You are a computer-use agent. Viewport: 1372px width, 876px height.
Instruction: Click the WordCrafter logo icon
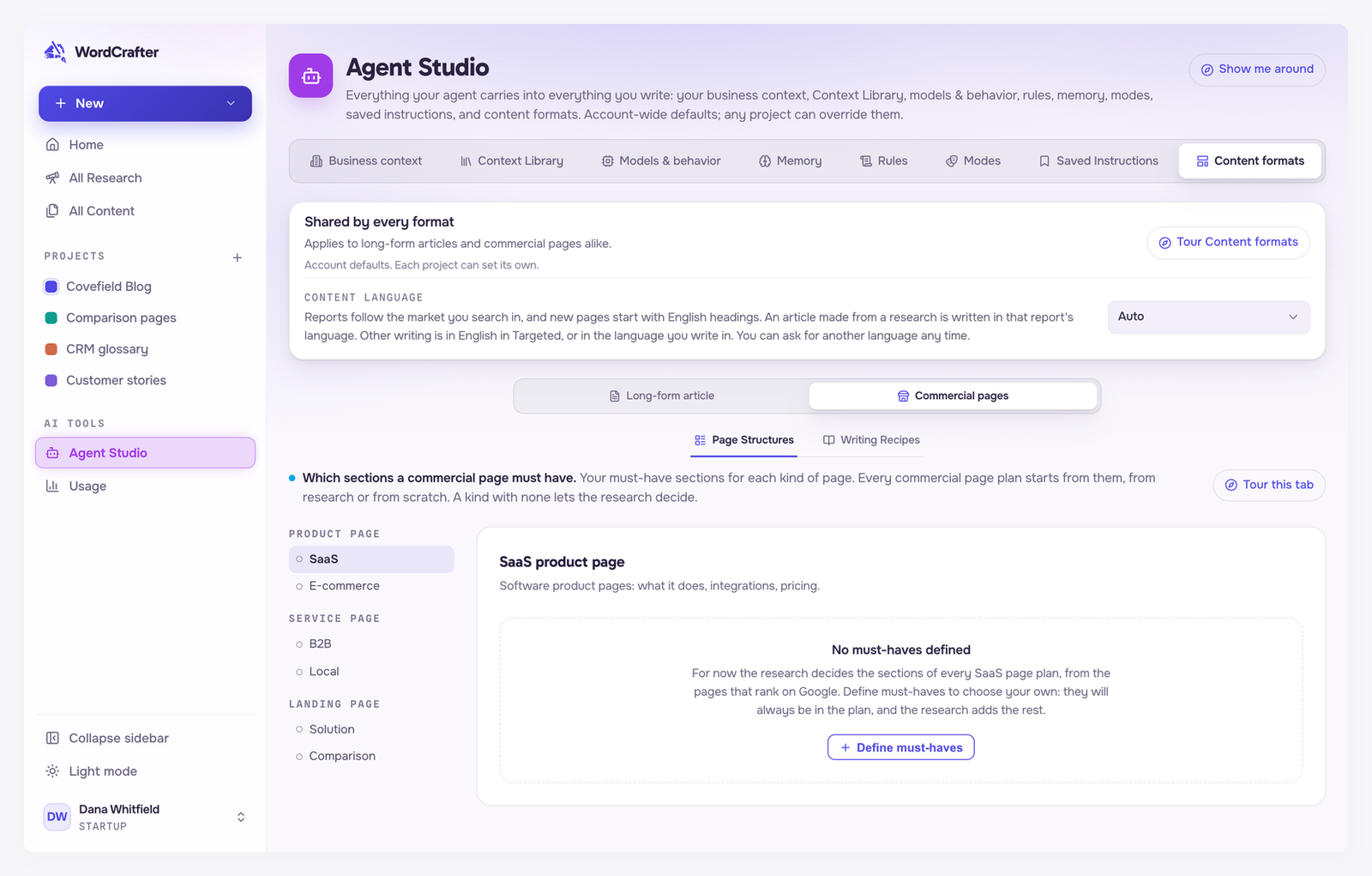[55, 51]
